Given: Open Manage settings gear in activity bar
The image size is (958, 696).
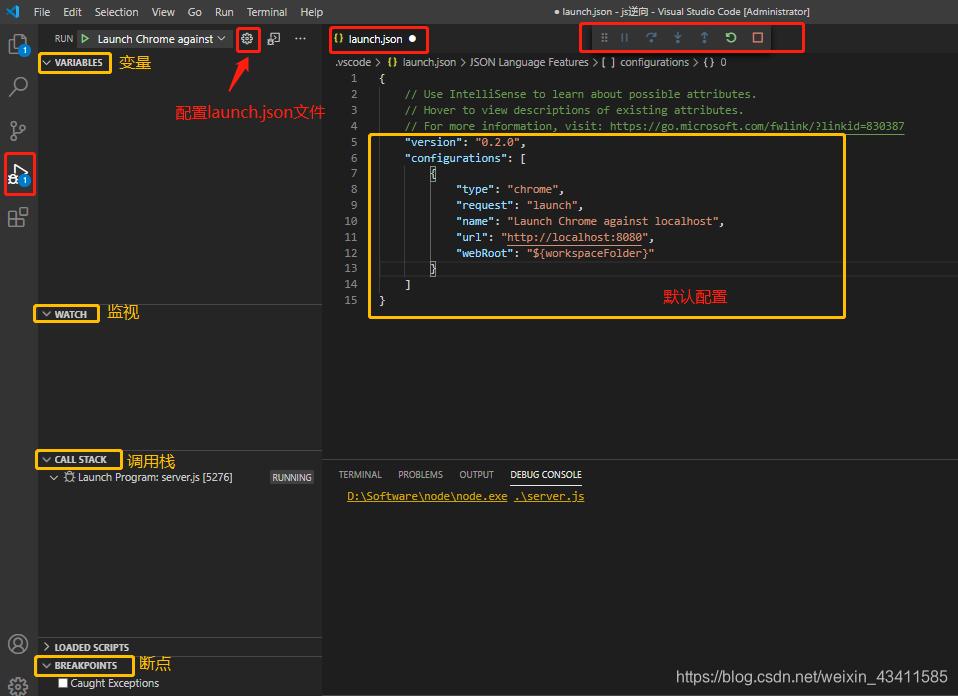Looking at the screenshot, I should tap(18, 686).
